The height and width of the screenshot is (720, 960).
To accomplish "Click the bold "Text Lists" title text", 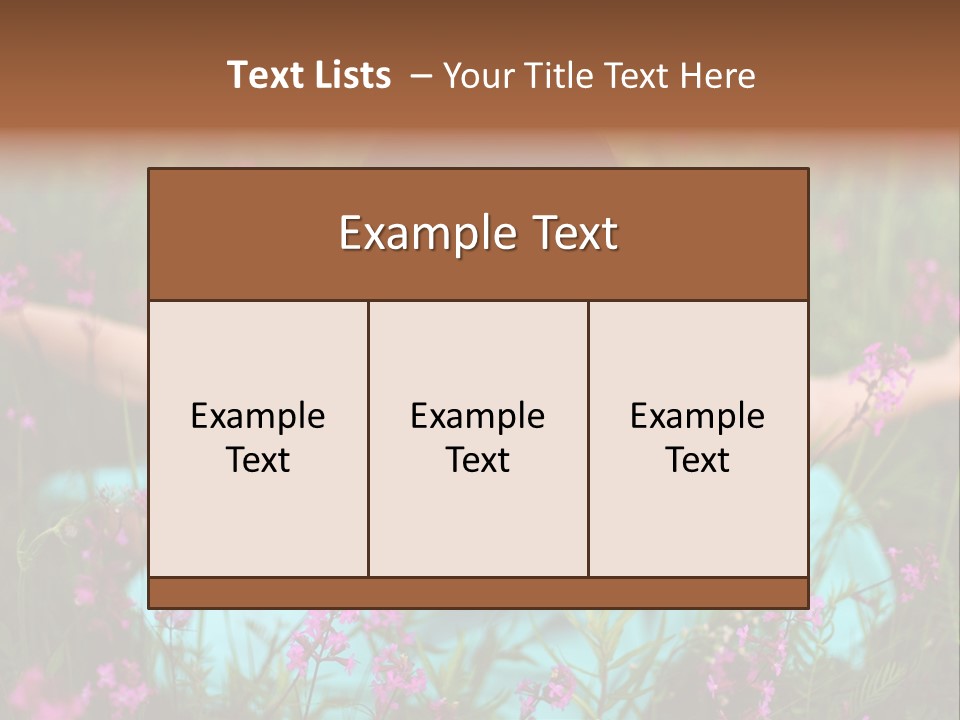I will tap(309, 75).
